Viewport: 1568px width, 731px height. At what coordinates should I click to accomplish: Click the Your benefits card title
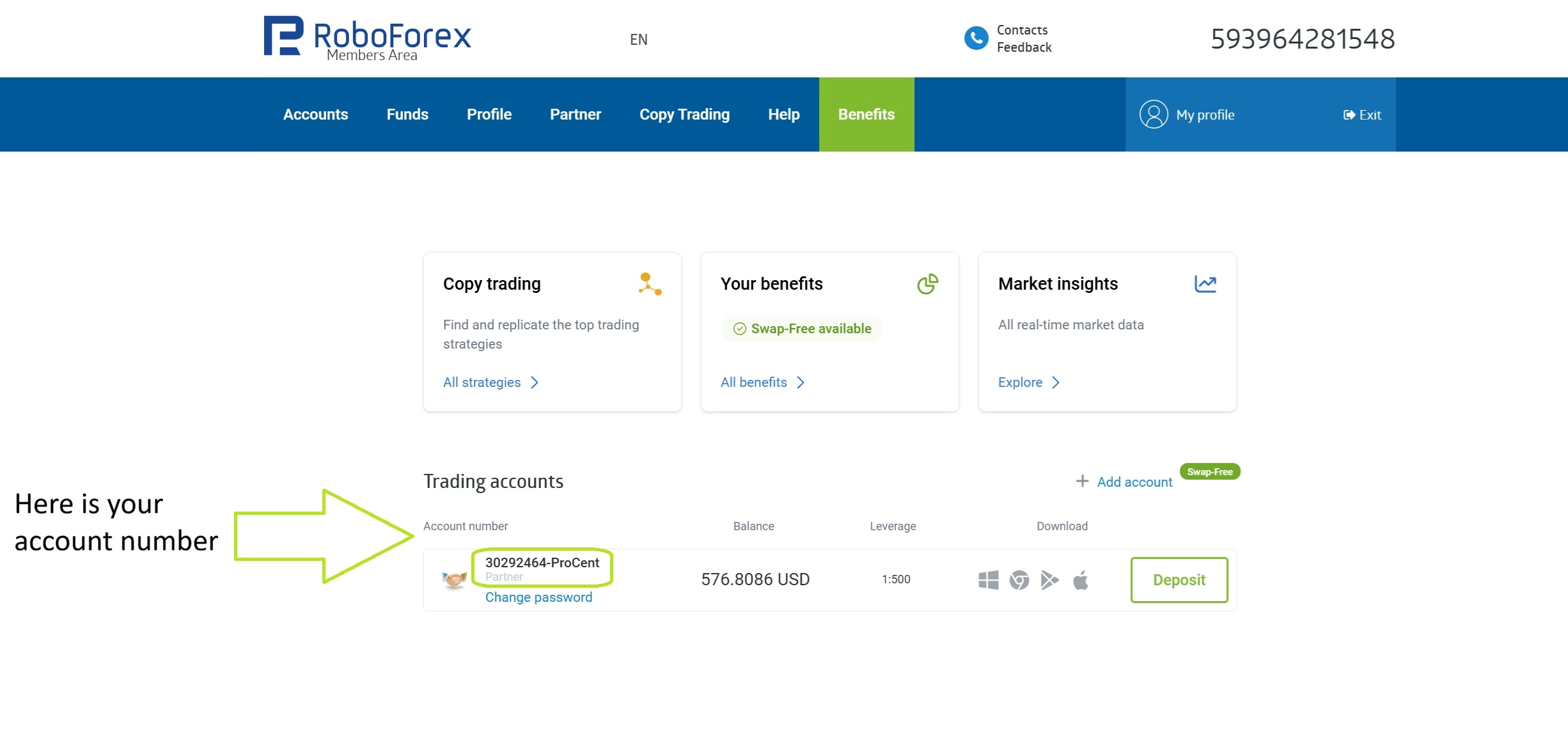tap(771, 284)
